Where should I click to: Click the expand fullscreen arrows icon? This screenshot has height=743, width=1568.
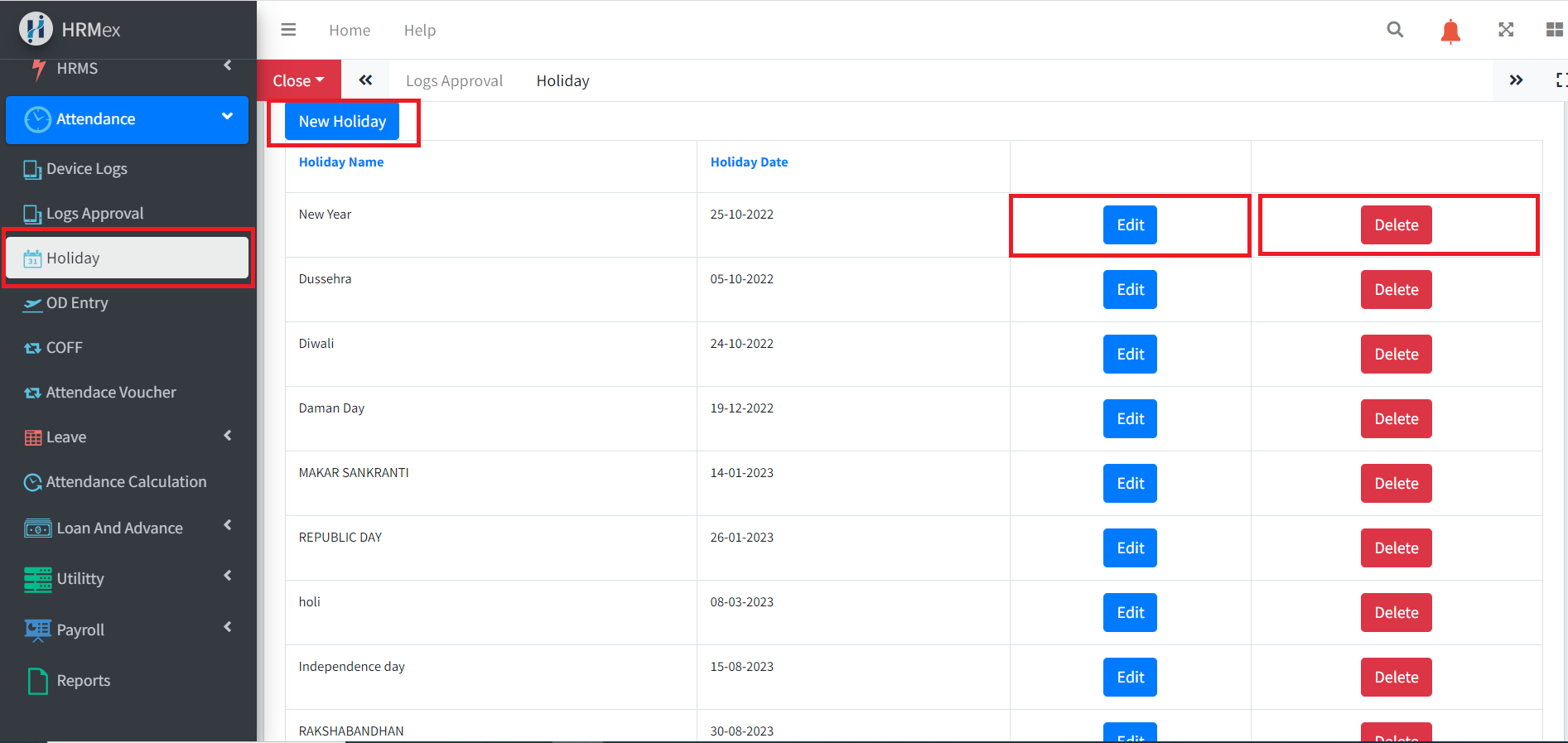(1505, 30)
